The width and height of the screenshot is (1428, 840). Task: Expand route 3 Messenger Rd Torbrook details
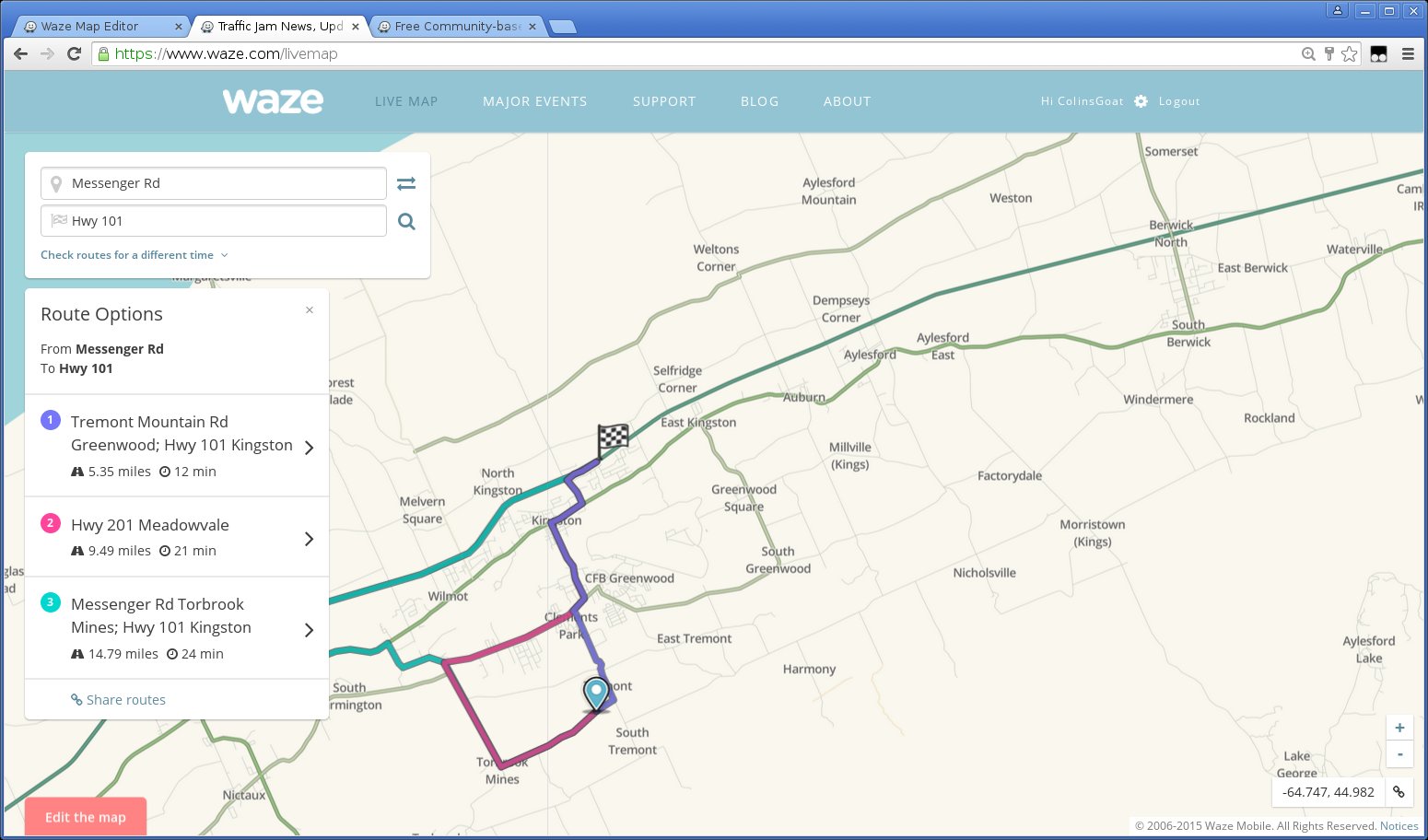pos(309,630)
